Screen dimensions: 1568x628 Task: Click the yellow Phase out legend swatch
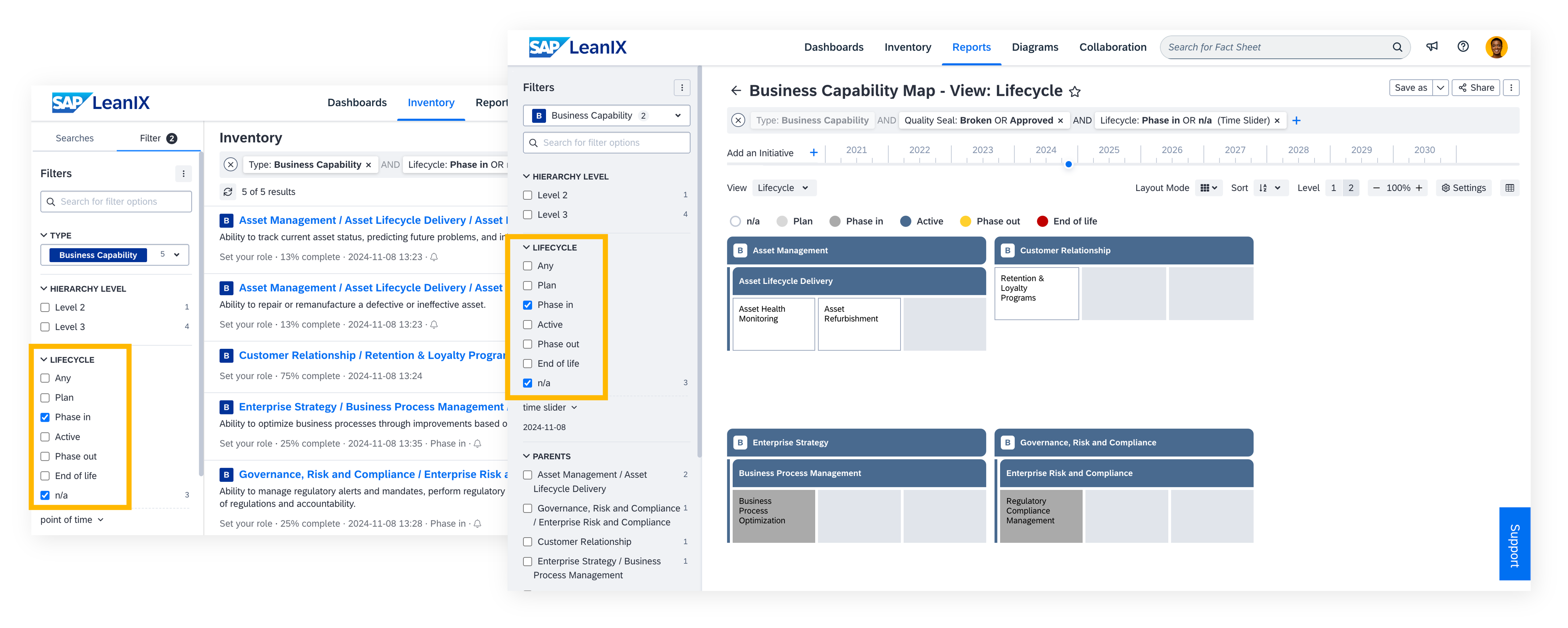(965, 222)
